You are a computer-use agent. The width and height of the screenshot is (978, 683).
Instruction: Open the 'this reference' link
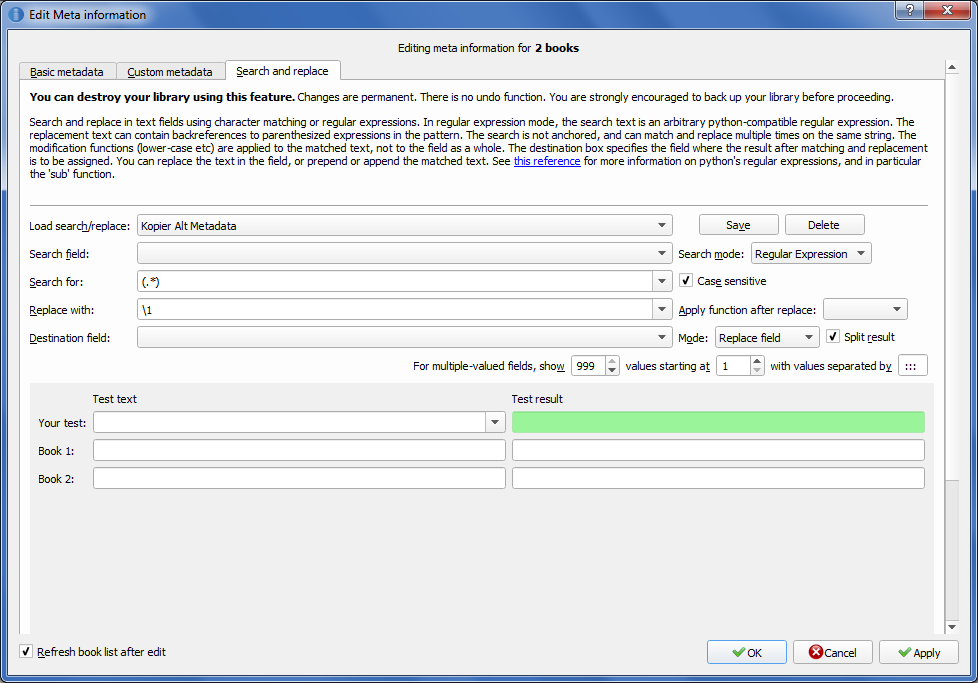click(547, 161)
